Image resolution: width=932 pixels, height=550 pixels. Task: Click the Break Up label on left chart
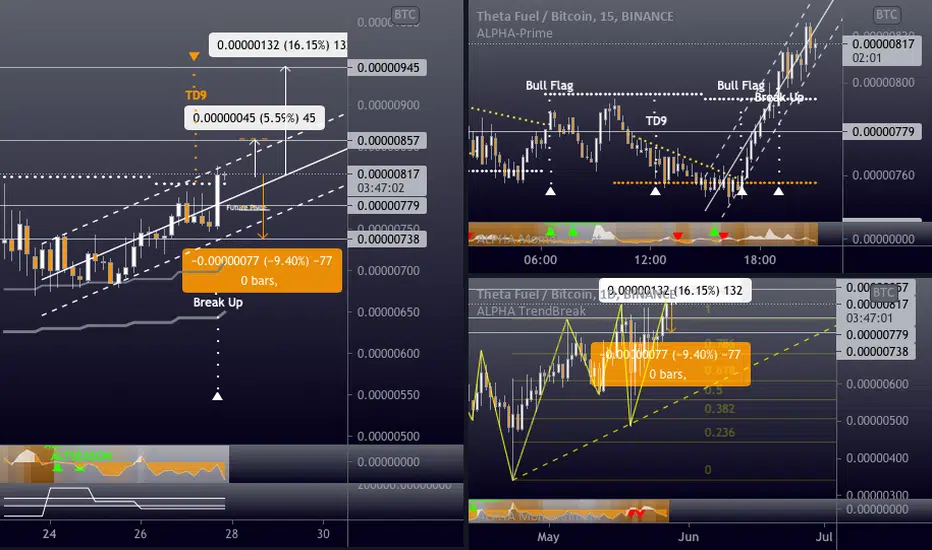[218, 302]
